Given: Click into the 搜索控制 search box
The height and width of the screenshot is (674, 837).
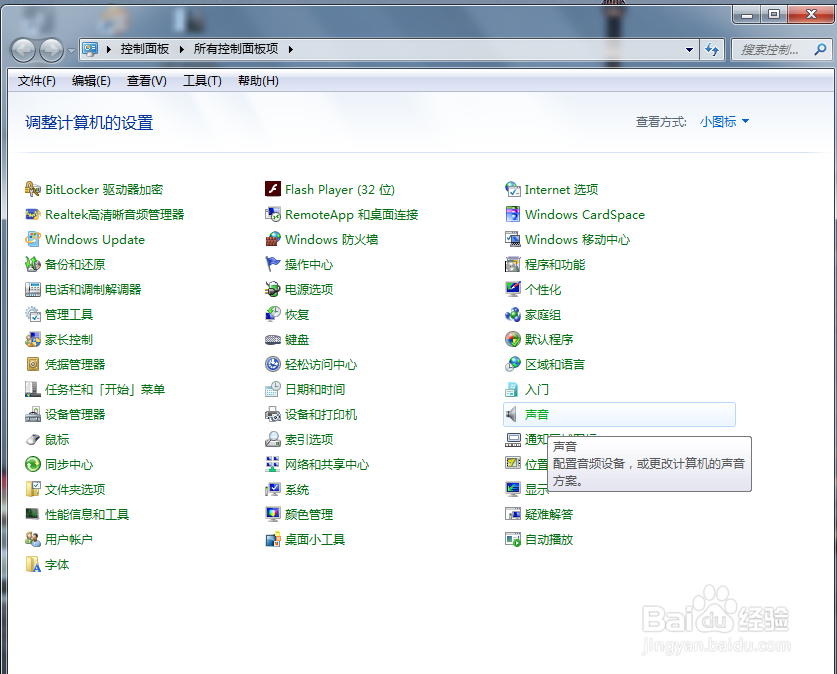Looking at the screenshot, I should point(771,50).
